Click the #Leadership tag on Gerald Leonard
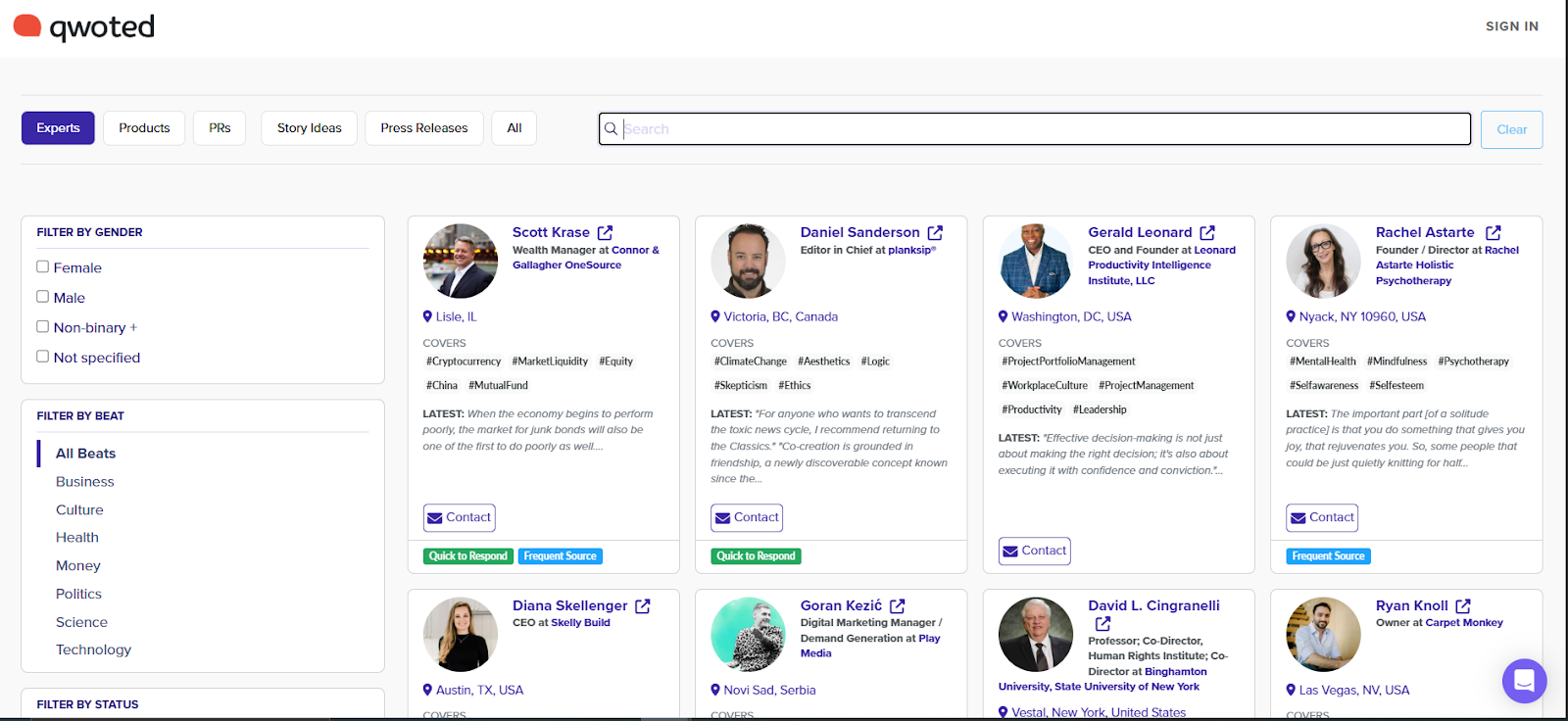The height and width of the screenshot is (721, 1568). click(1100, 409)
